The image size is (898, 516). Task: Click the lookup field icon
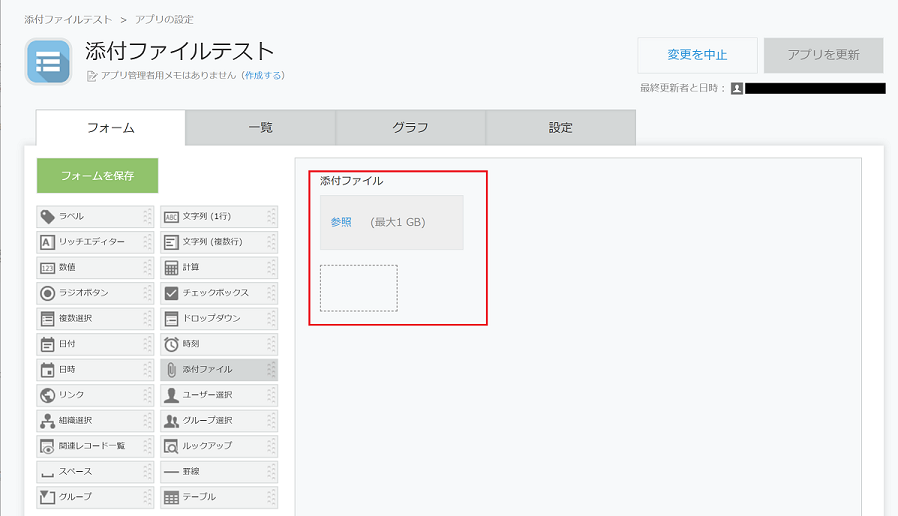point(171,446)
